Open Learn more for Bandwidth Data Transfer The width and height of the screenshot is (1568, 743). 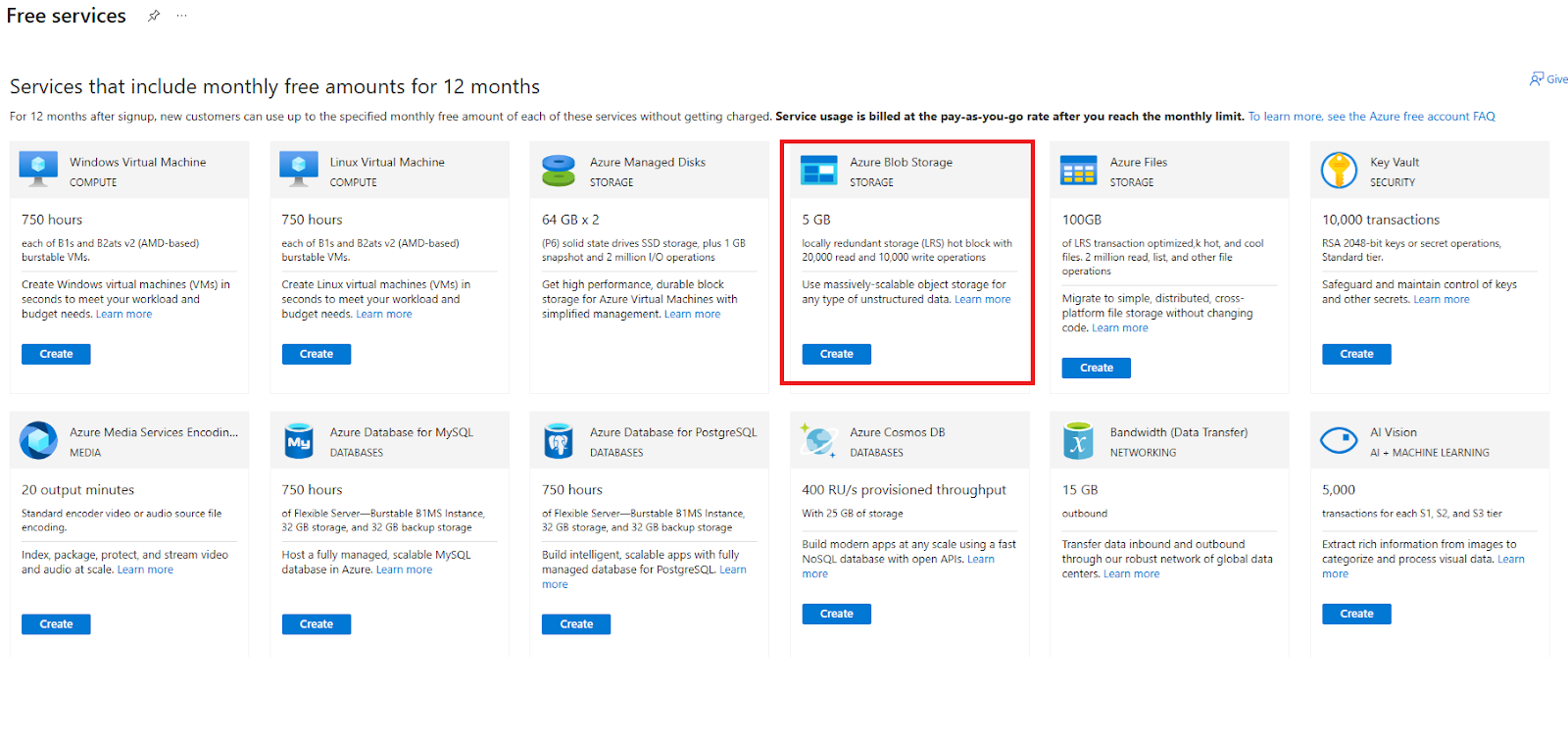point(1132,573)
